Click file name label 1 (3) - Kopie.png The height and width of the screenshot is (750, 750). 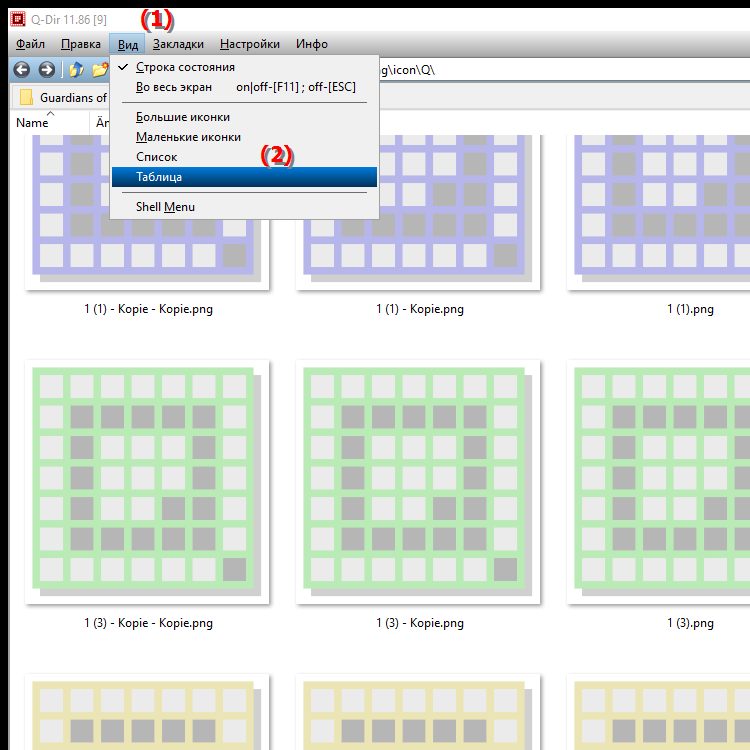[420, 623]
